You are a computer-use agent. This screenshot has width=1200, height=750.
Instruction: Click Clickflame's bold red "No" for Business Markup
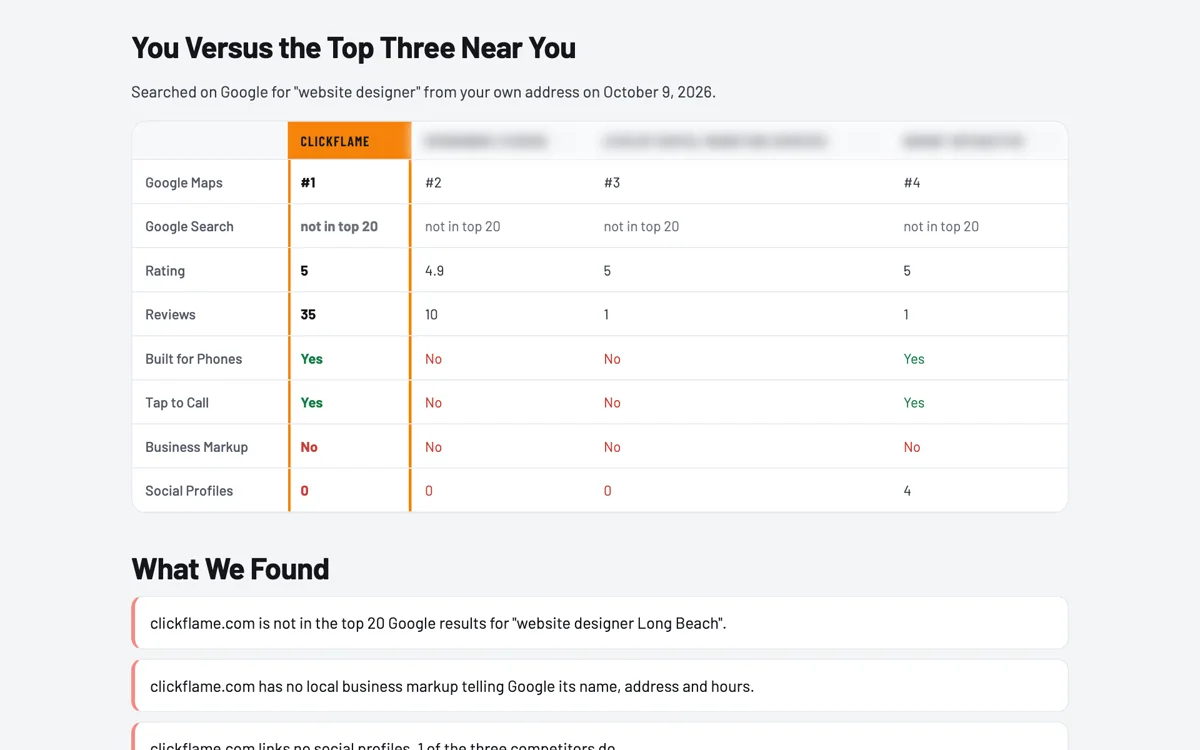(309, 447)
